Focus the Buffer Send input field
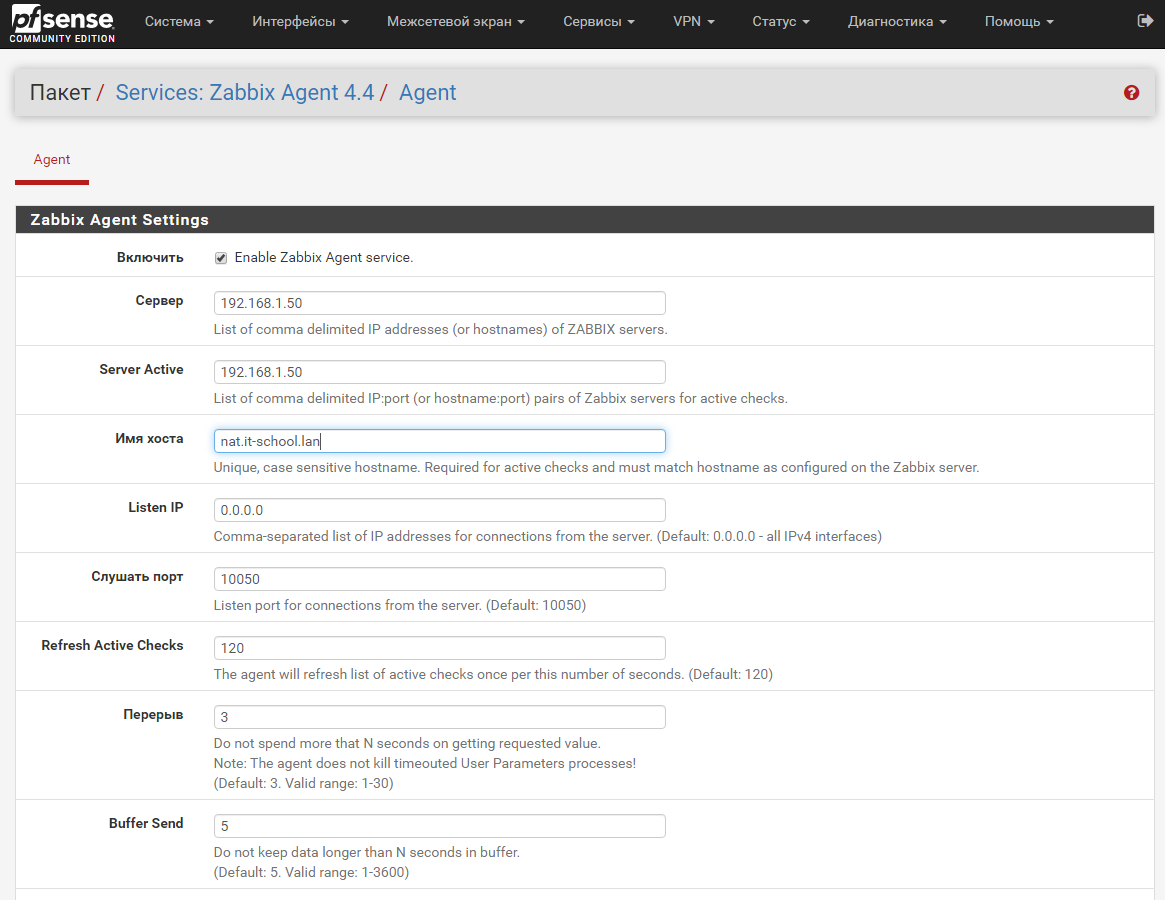This screenshot has width=1165, height=900. tap(439, 826)
